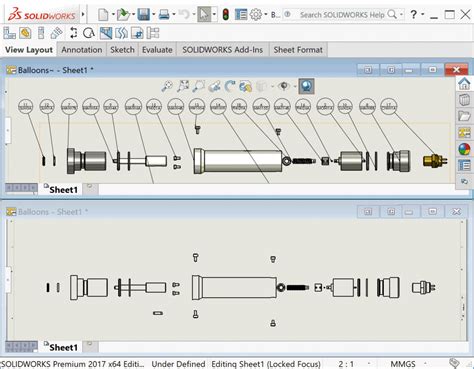Expand the Options gear dropdown arrow
The image size is (474, 369).
tap(266, 15)
